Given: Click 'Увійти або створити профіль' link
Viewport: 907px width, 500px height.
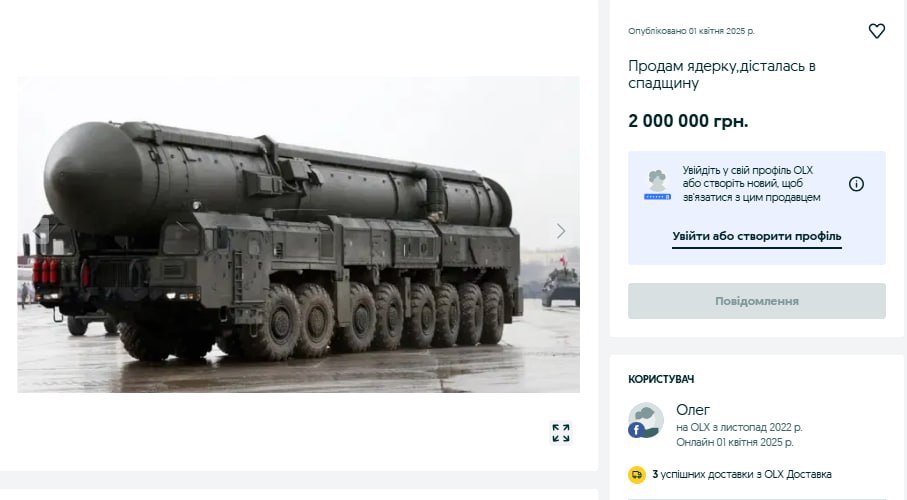Looking at the screenshot, I should point(757,236).
